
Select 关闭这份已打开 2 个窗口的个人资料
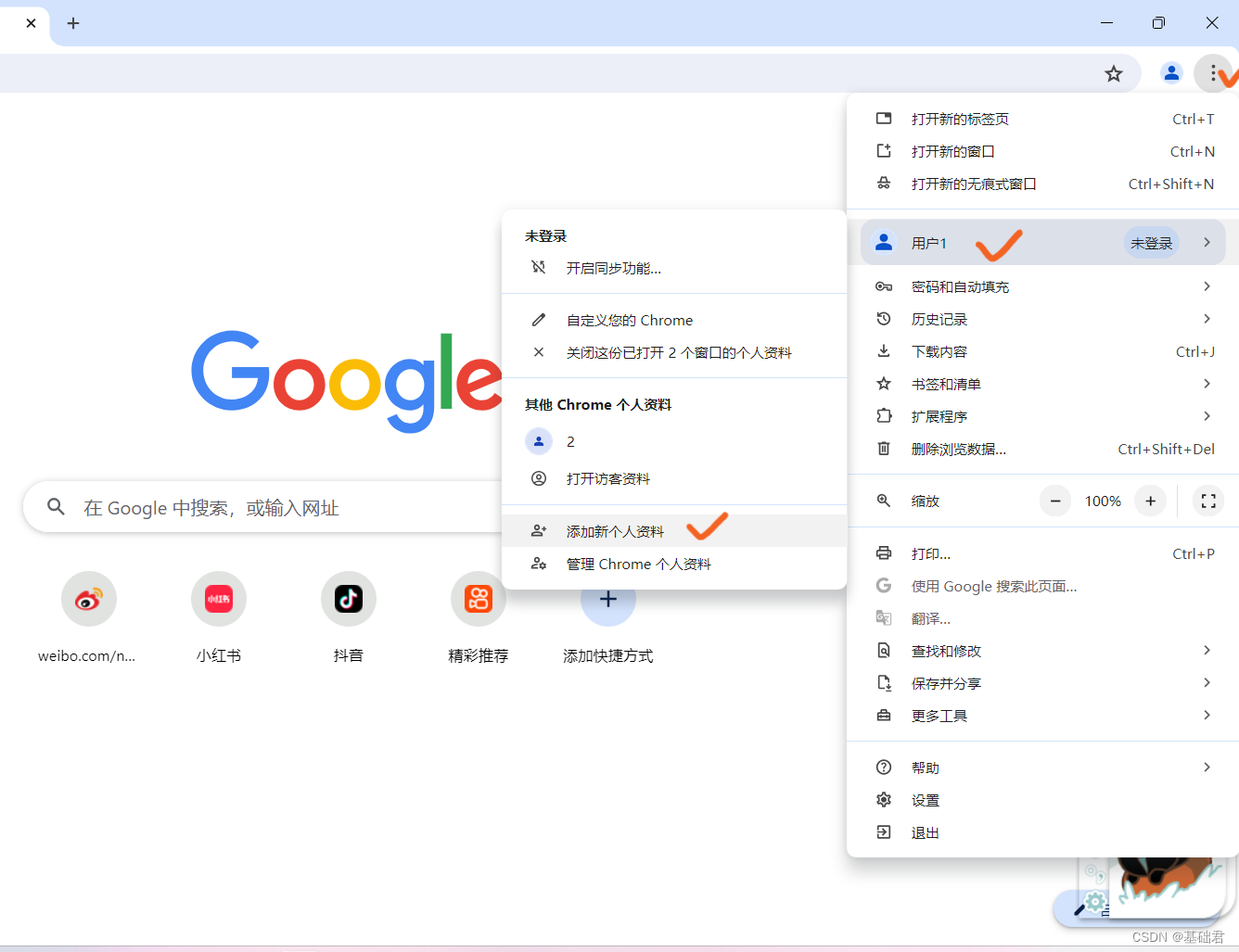tap(674, 352)
